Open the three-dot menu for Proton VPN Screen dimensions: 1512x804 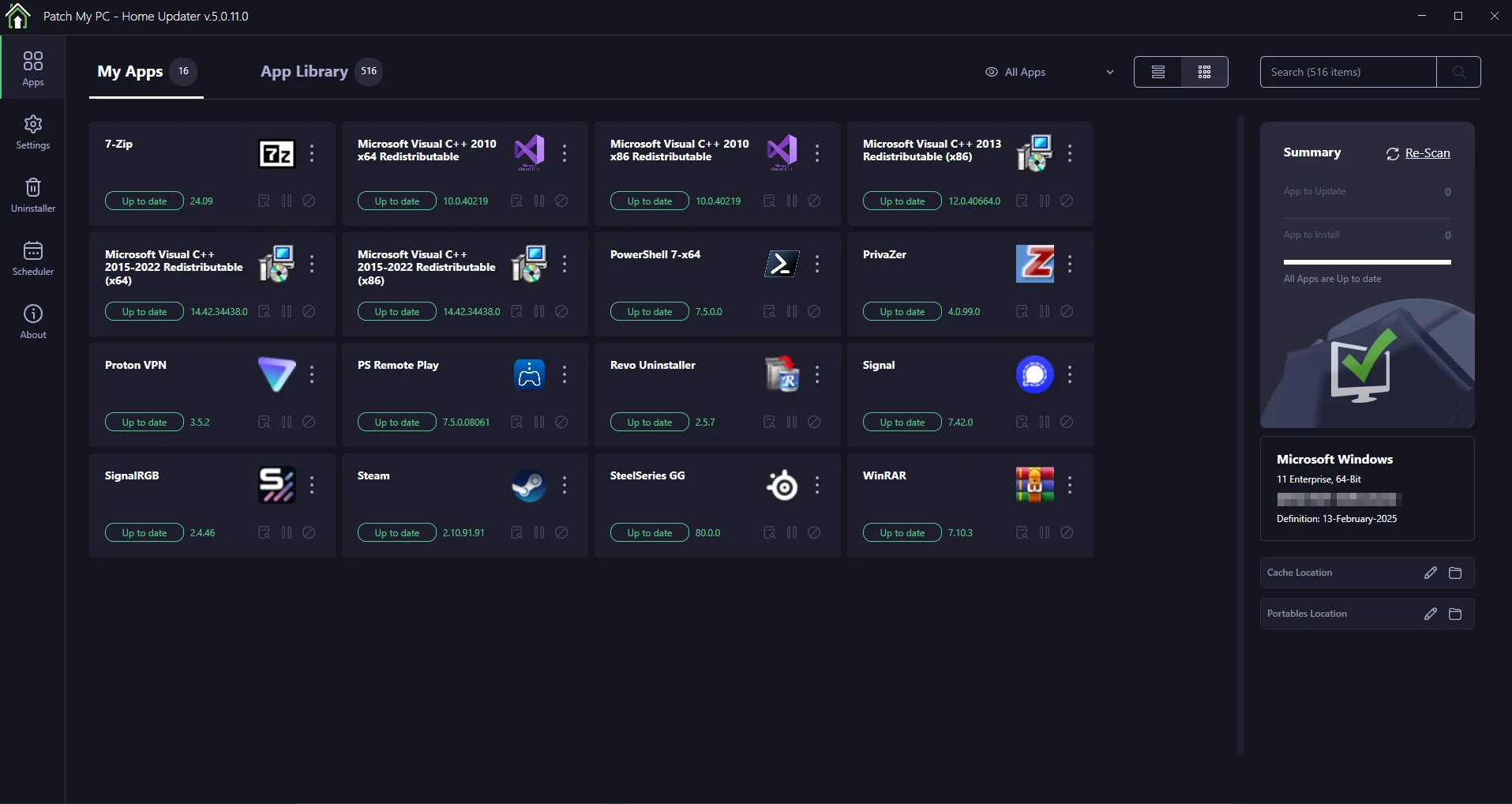click(x=312, y=374)
